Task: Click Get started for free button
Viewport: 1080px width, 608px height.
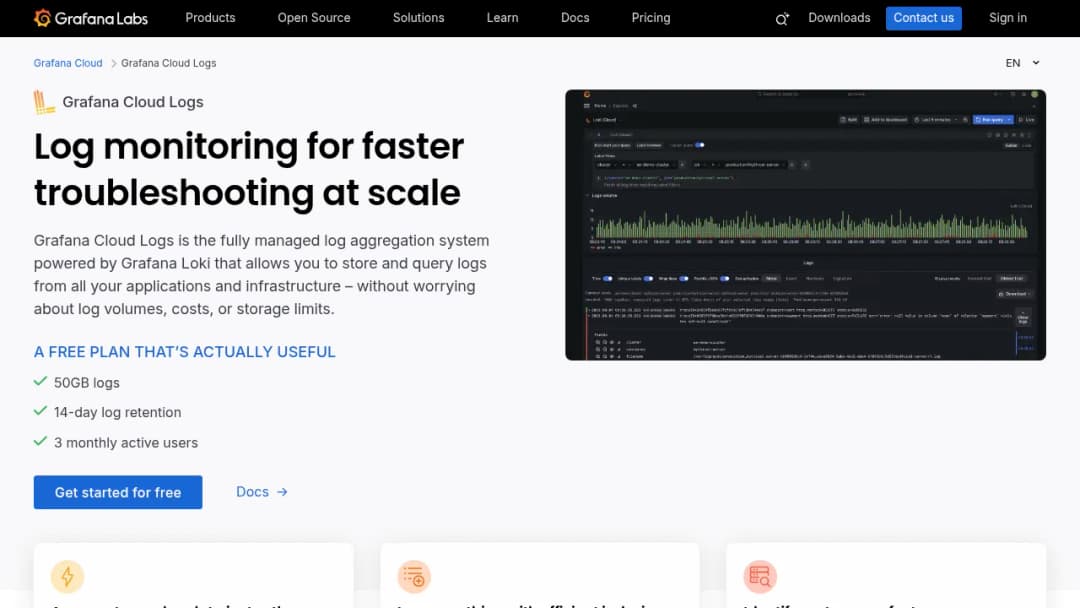Action: (x=118, y=492)
